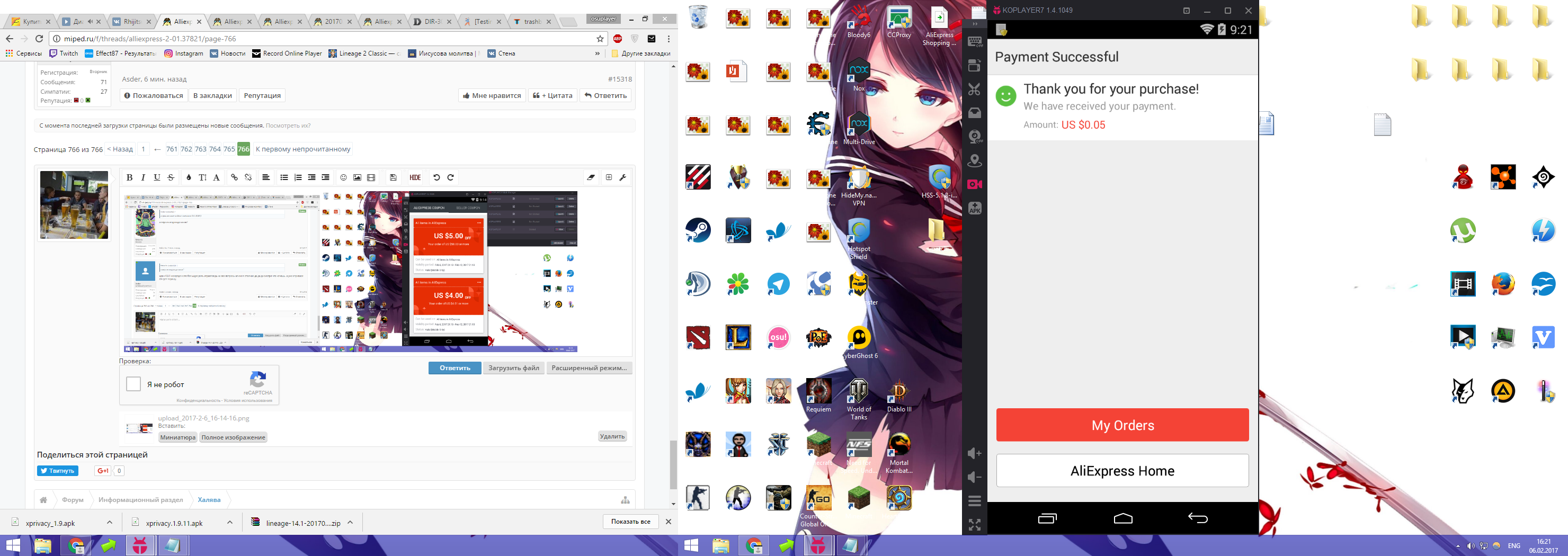This screenshot has height=556, width=1568.
Task: Click the Загрузить файл upload button
Action: [514, 368]
